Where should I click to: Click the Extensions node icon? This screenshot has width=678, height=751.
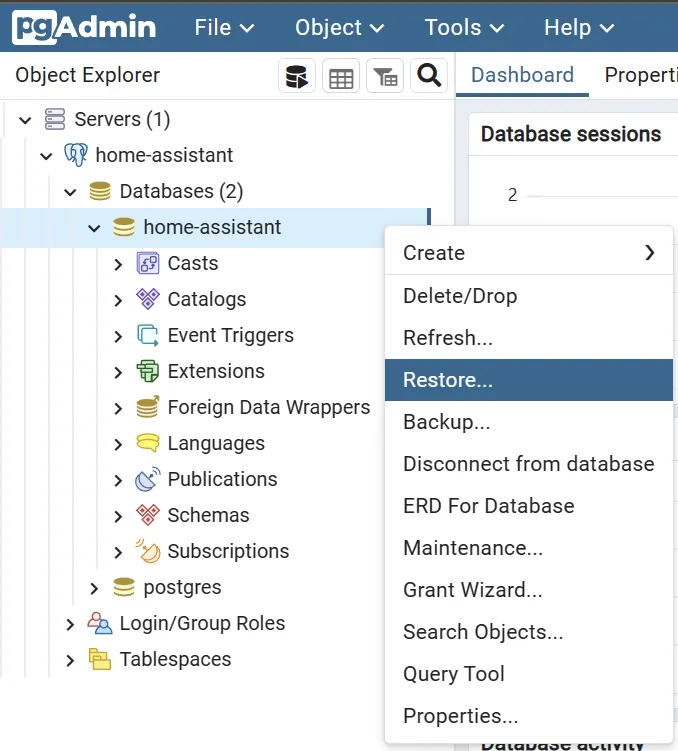point(148,372)
